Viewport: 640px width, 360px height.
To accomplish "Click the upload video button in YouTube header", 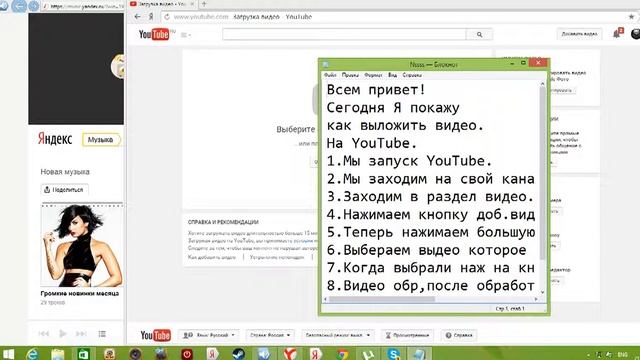I will tap(579, 34).
